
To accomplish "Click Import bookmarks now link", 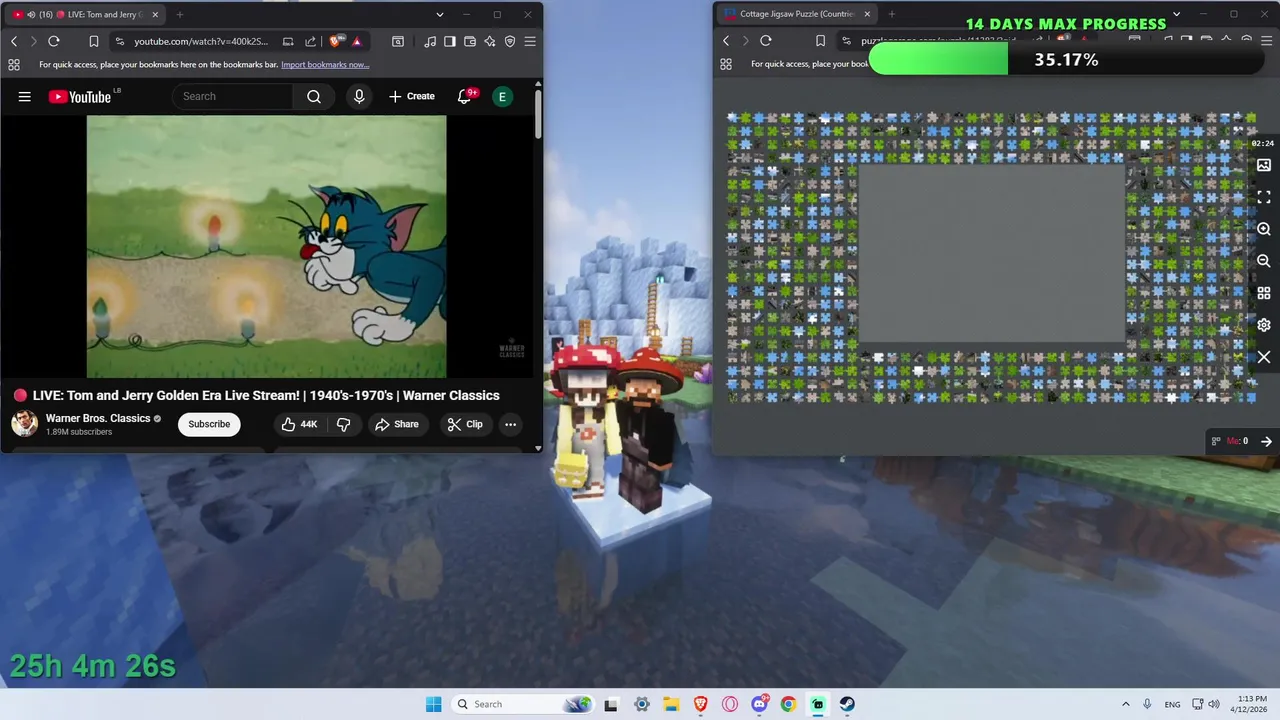I will 325,64.
